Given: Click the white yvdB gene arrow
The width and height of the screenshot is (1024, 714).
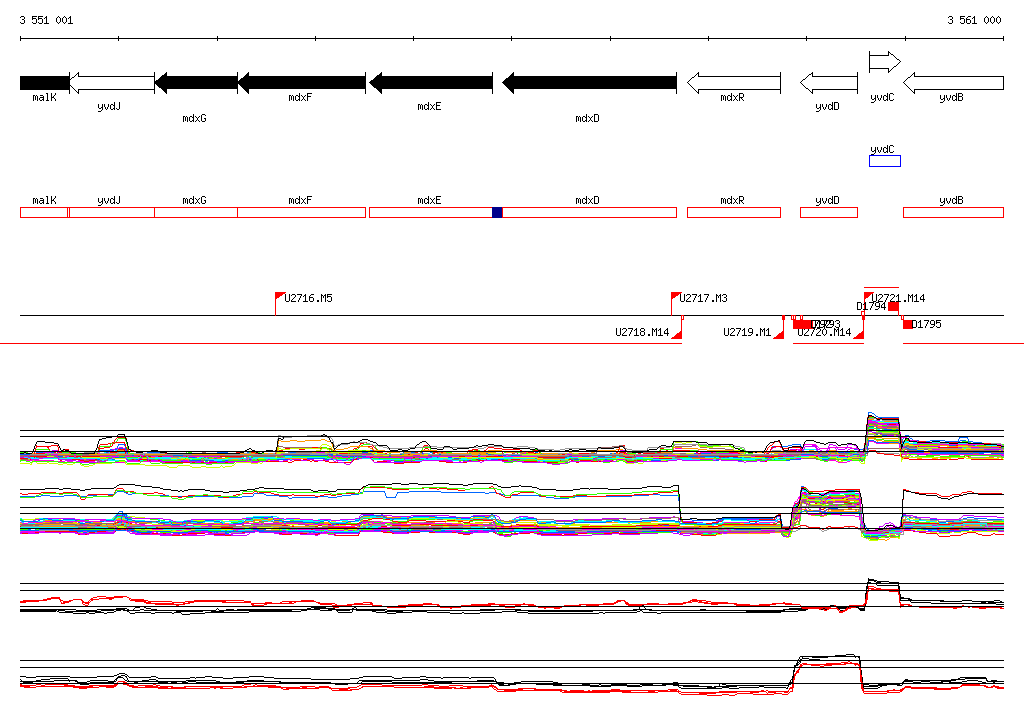Looking at the screenshot, I should tap(953, 83).
